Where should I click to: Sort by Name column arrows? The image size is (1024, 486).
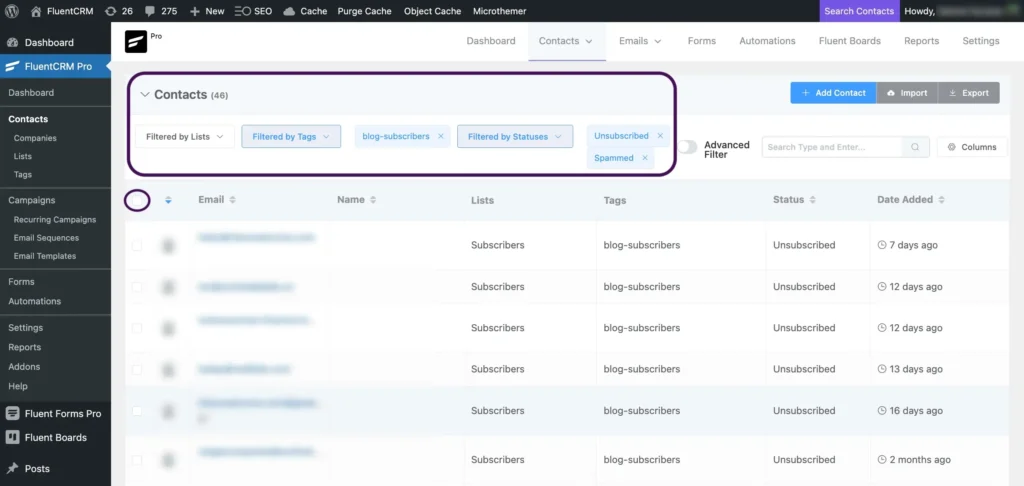[x=373, y=200]
